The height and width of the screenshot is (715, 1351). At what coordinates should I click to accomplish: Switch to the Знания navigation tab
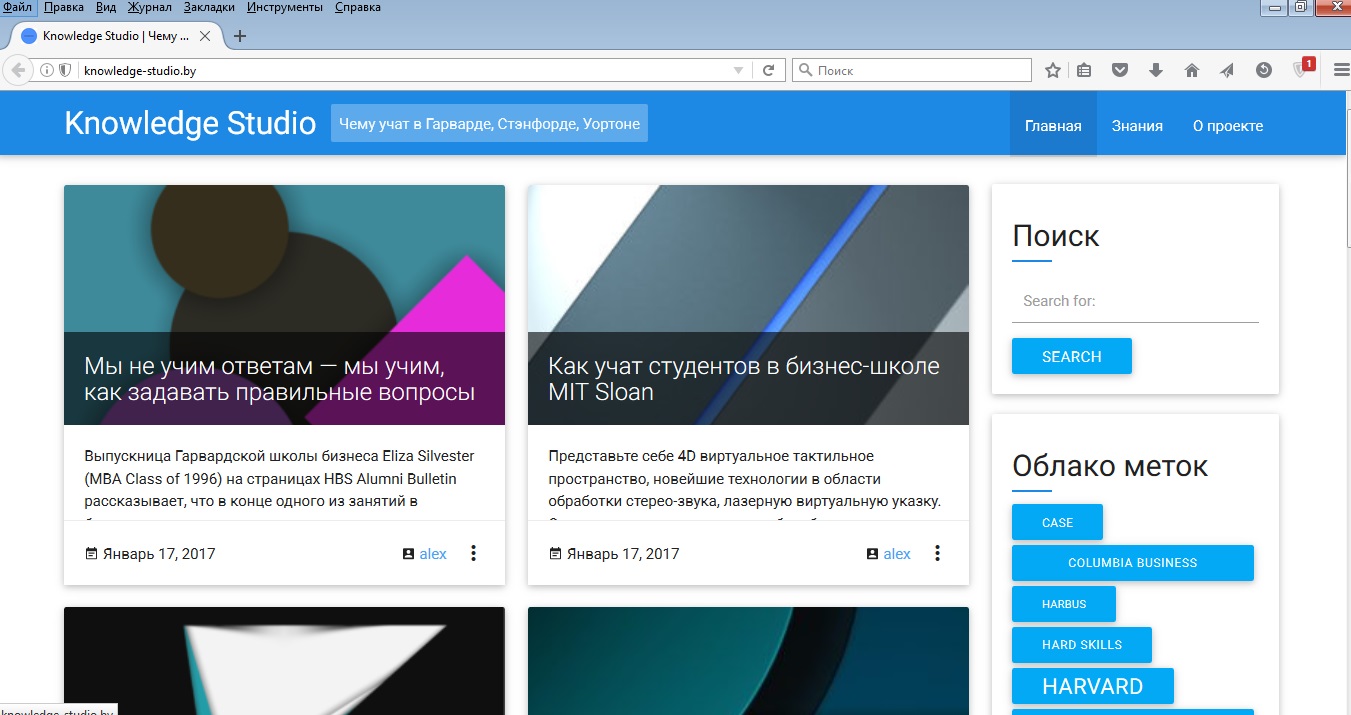(x=1137, y=126)
